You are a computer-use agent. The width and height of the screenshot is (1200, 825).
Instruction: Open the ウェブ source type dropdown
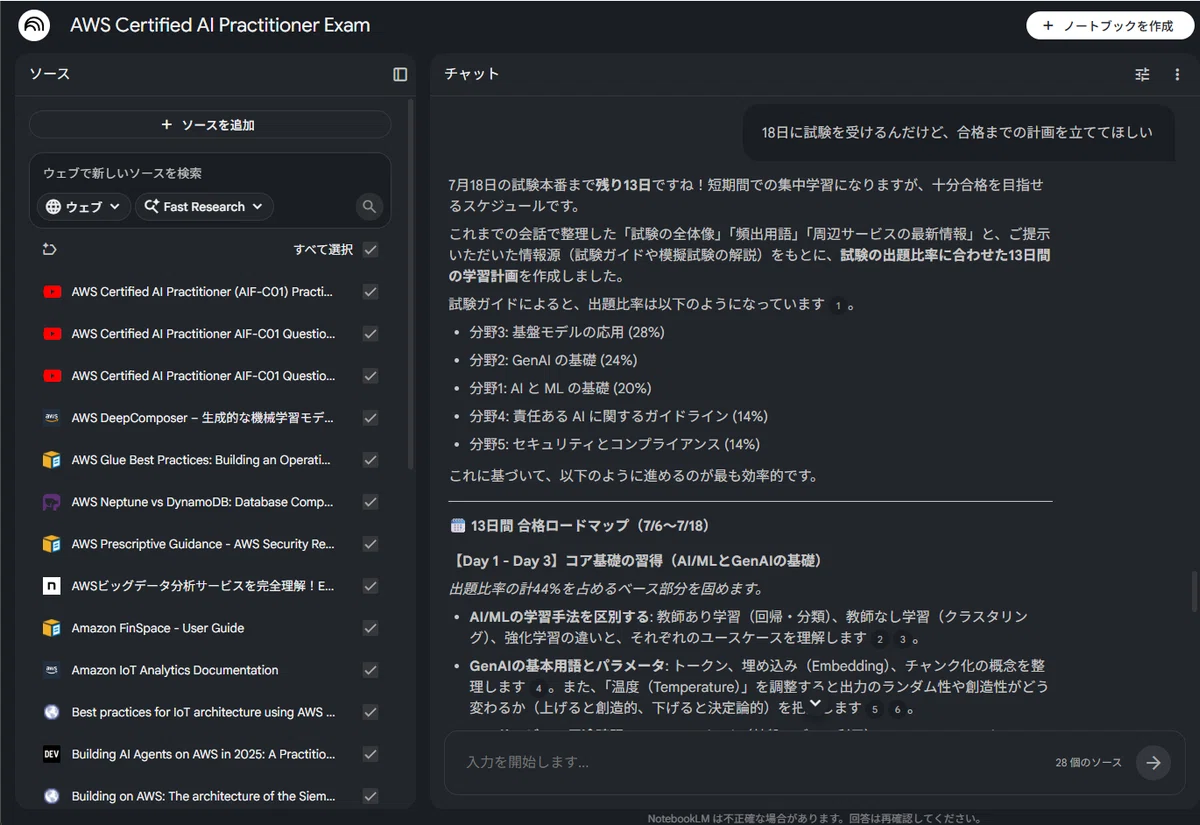tap(84, 207)
